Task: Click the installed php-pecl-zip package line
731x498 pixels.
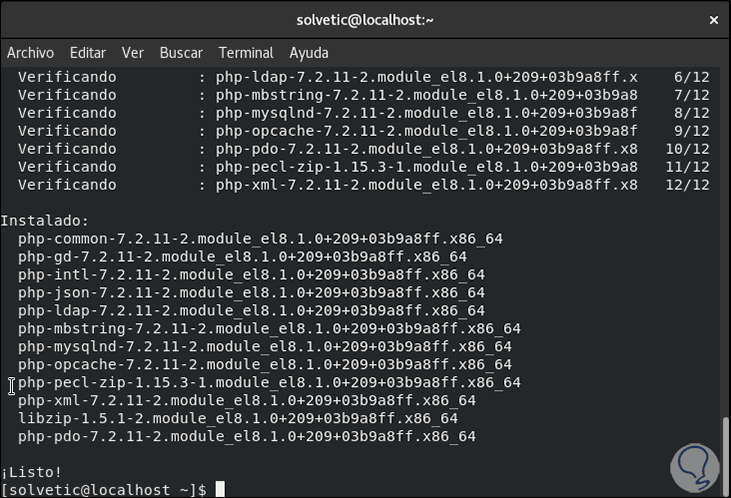Action: click(269, 382)
